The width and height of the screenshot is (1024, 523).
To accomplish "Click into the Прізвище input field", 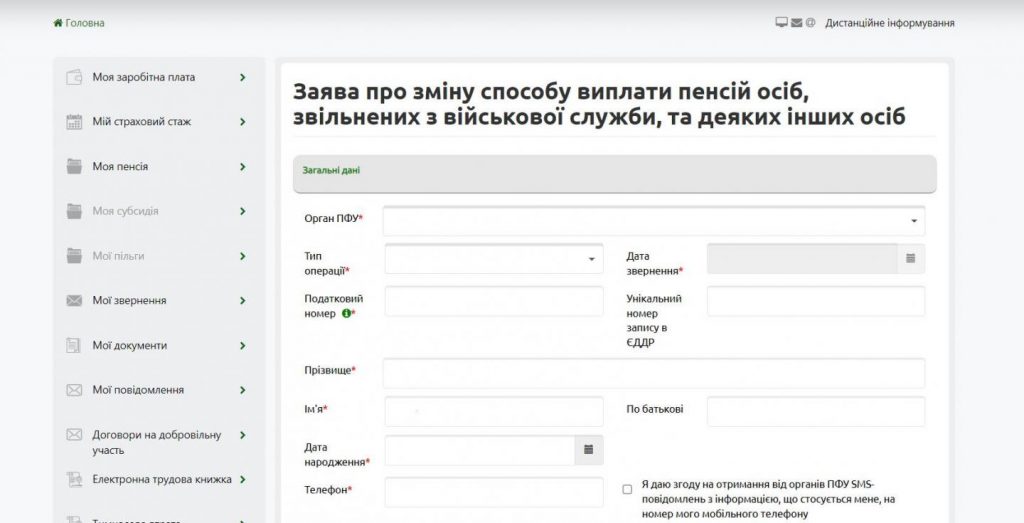I will tap(653, 373).
